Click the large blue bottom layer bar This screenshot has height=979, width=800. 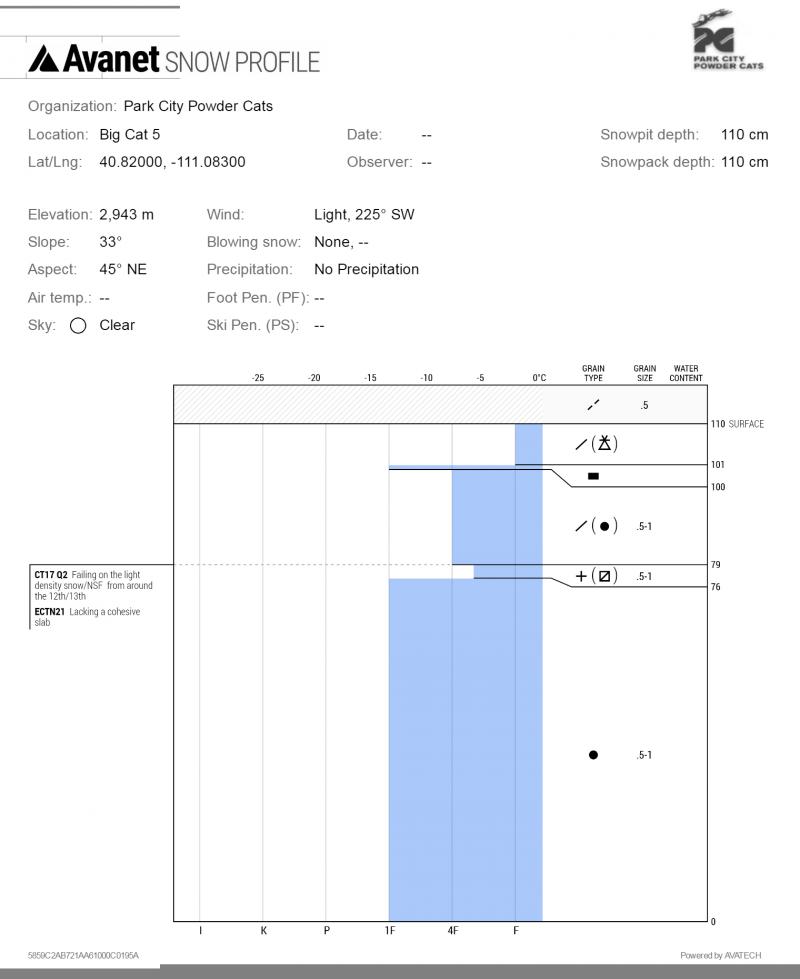(x=465, y=749)
